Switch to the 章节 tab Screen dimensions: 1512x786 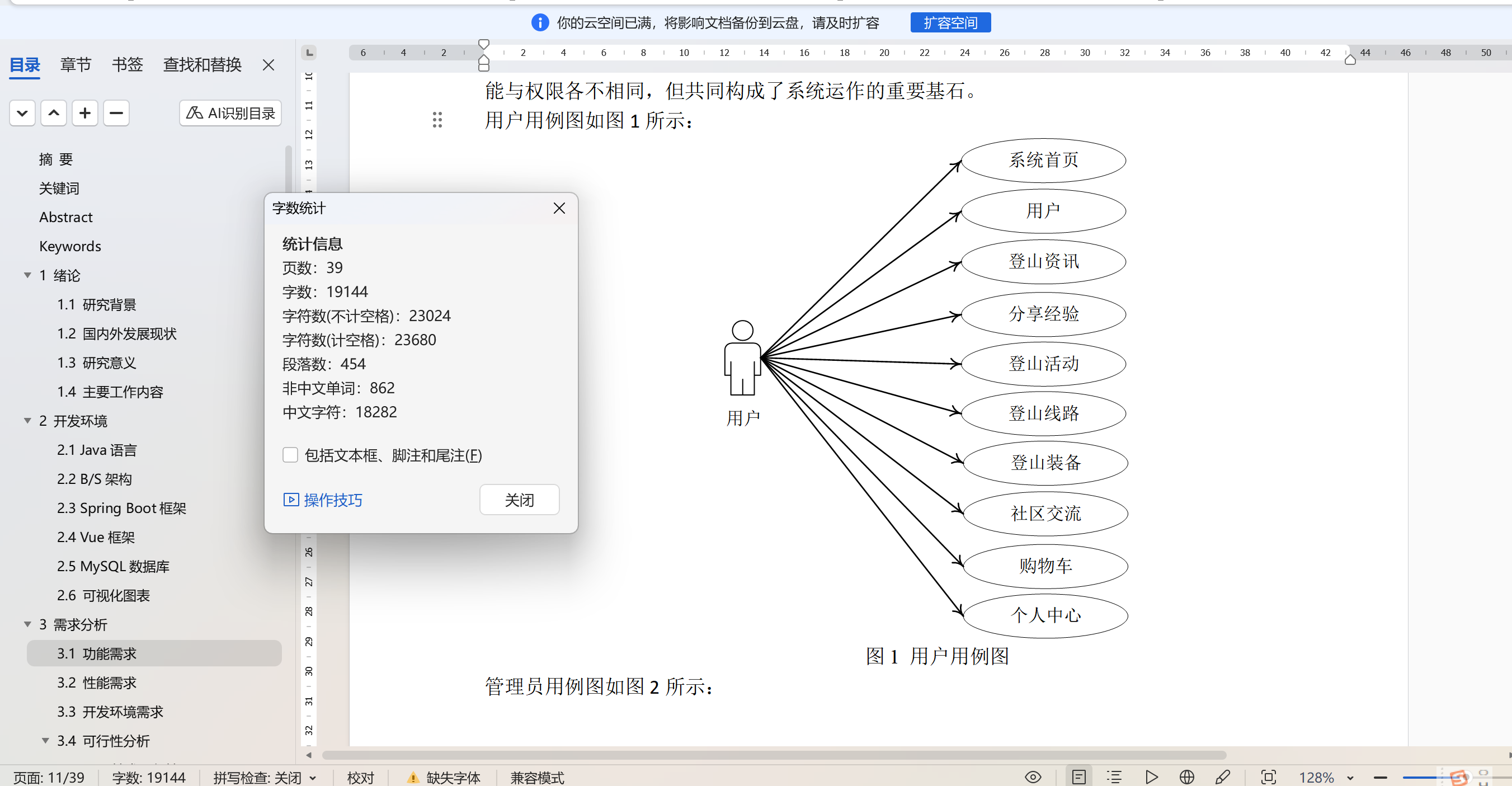76,64
